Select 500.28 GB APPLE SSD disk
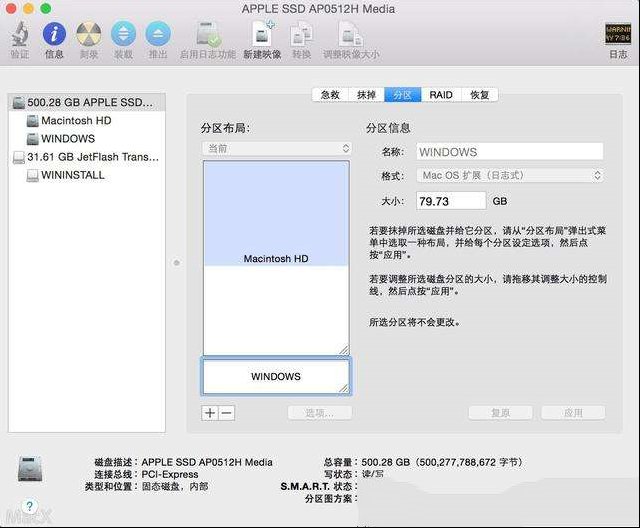 click(87, 102)
